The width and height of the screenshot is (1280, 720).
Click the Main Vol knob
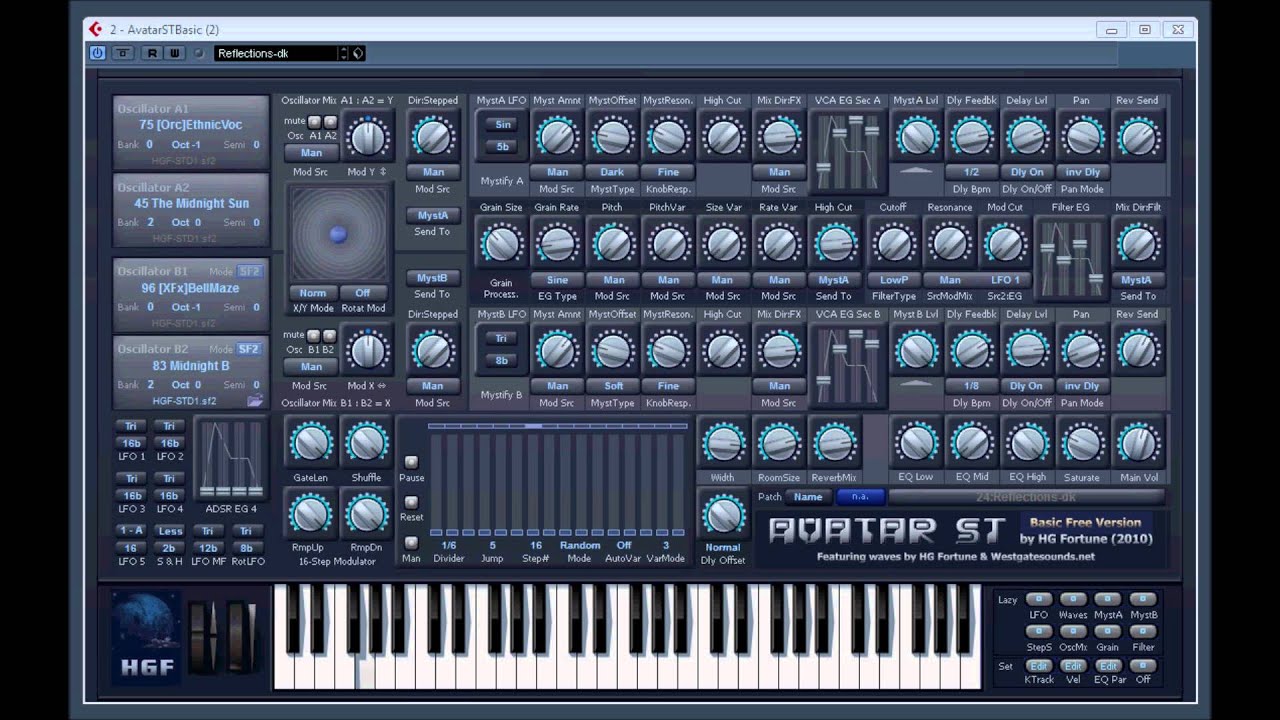pyautogui.click(x=1138, y=444)
